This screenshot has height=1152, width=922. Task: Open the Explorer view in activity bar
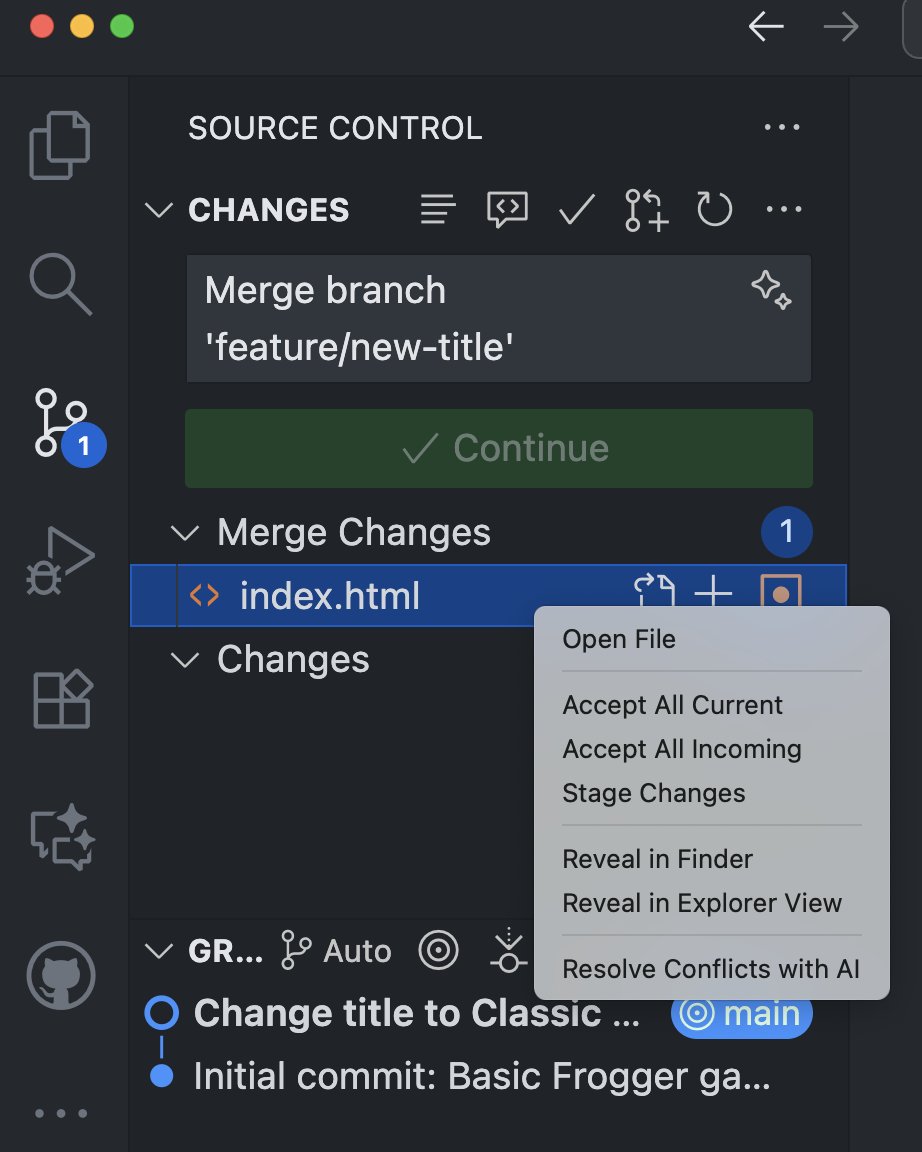[x=60, y=146]
